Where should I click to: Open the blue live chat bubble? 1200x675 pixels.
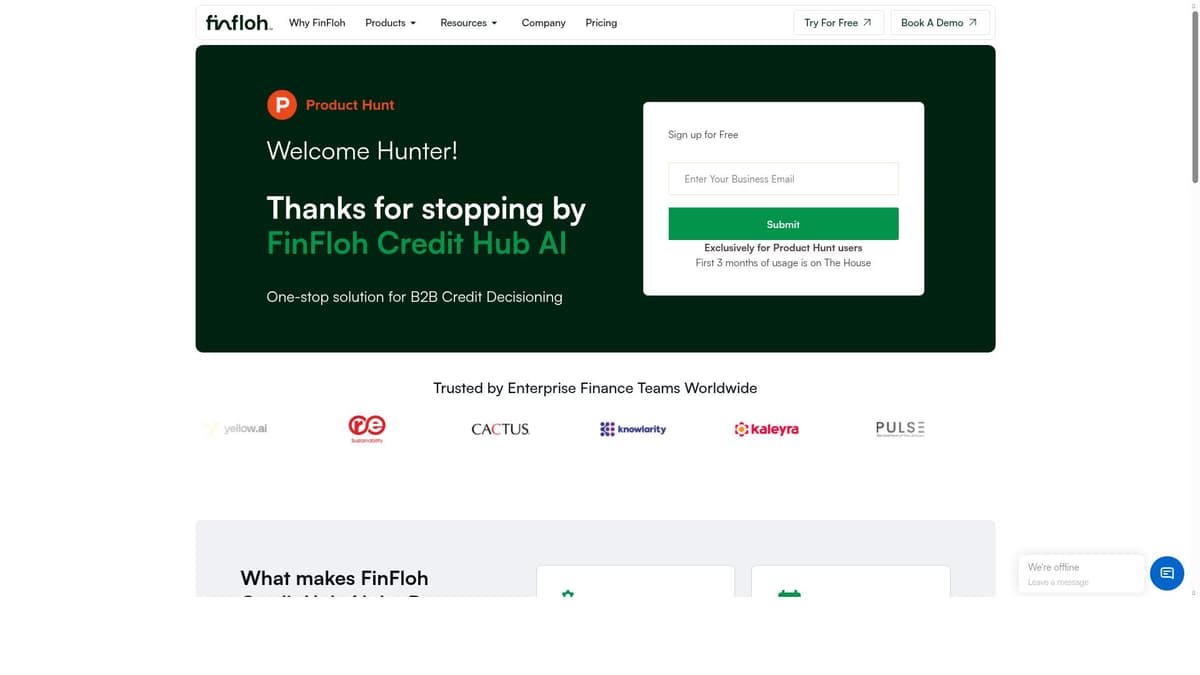1166,573
